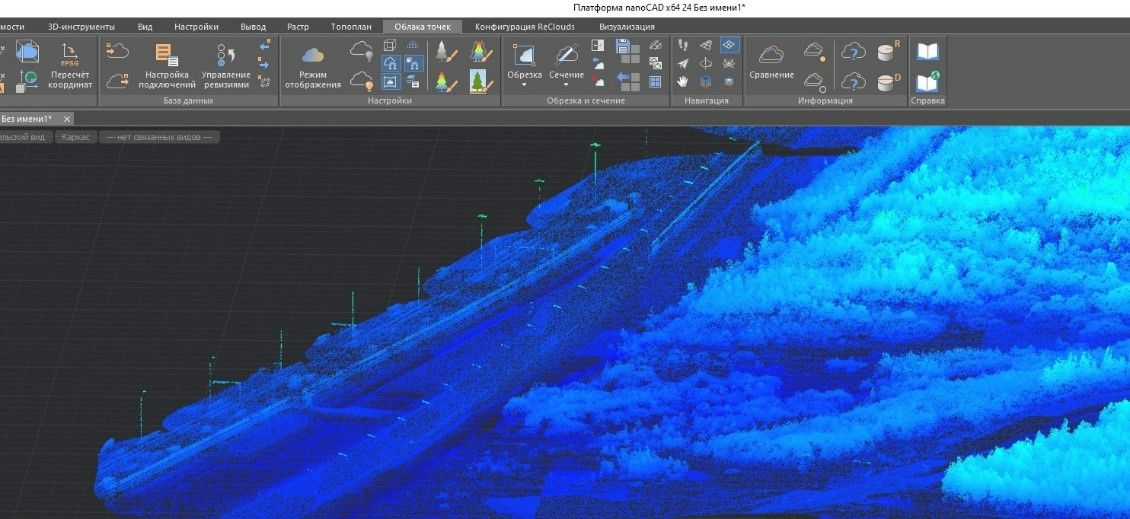Click the blue arrow with tiles restore icon
Viewport: 1130px width, 519px height.
point(628,81)
